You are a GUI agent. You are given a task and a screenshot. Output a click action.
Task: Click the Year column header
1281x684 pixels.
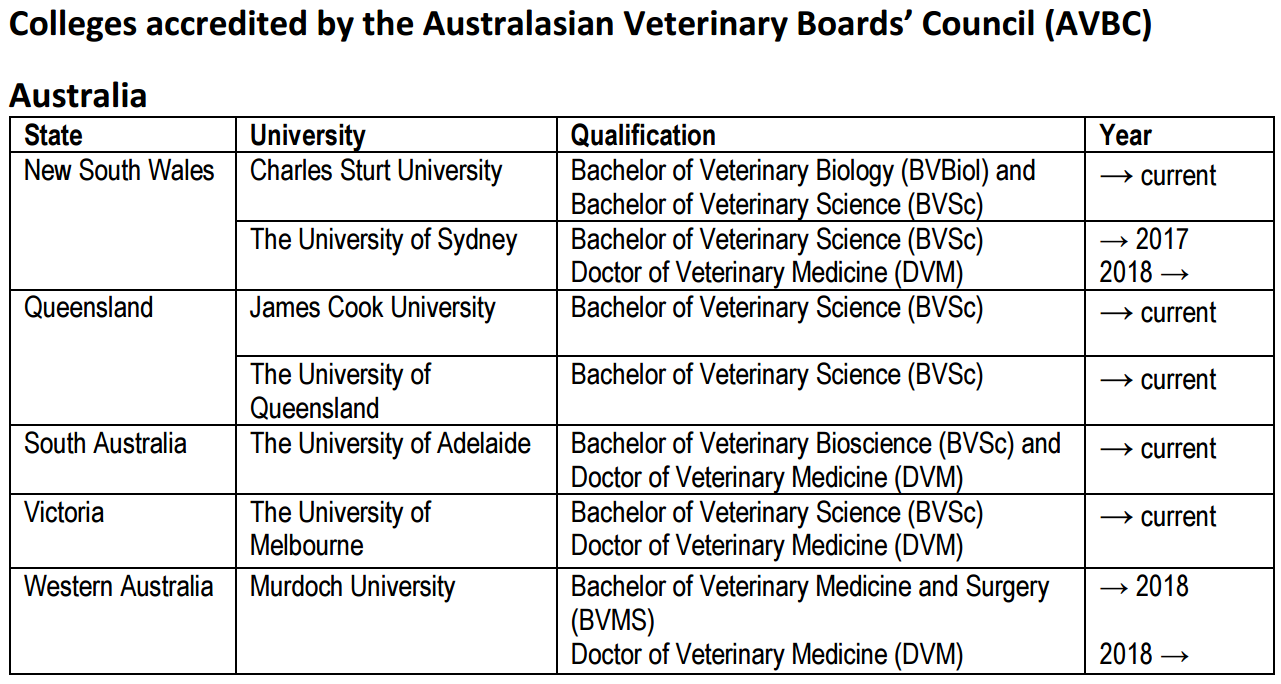pos(1126,135)
